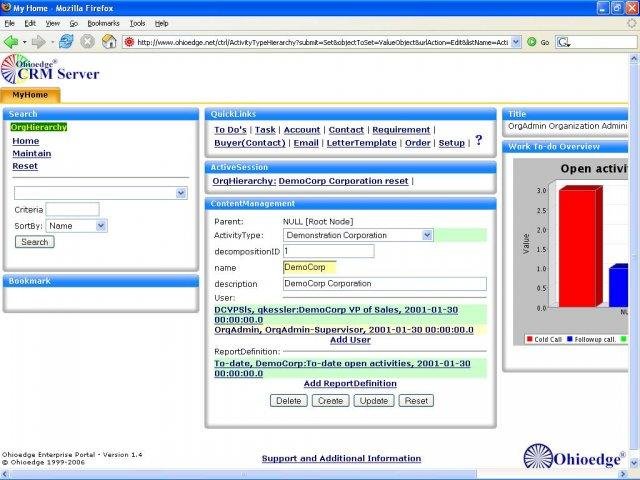Click the Stop loading icon
Viewport: 640px width, 480px height.
[x=87, y=42]
